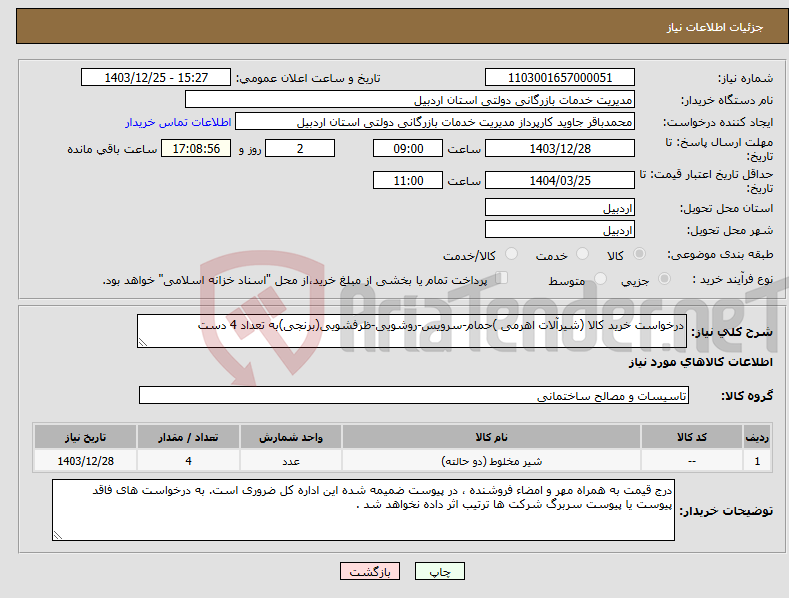The height and width of the screenshot is (598, 789).
Task: Click the validity time 11:00 field
Action: click(x=408, y=180)
